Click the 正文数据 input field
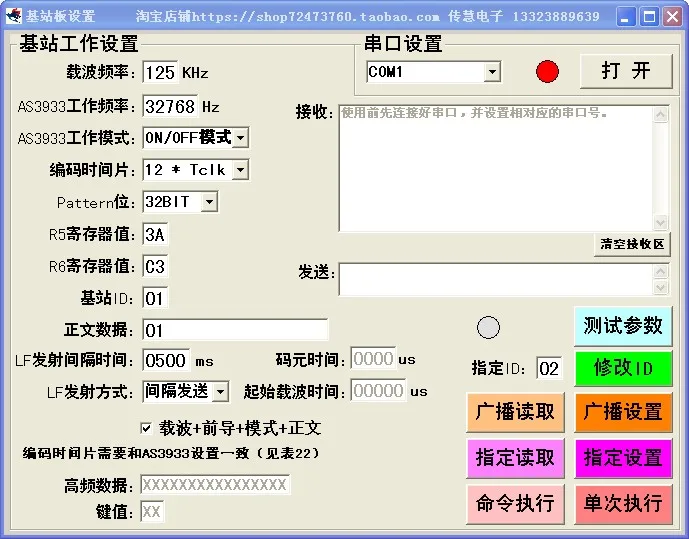689x539 pixels. point(235,330)
